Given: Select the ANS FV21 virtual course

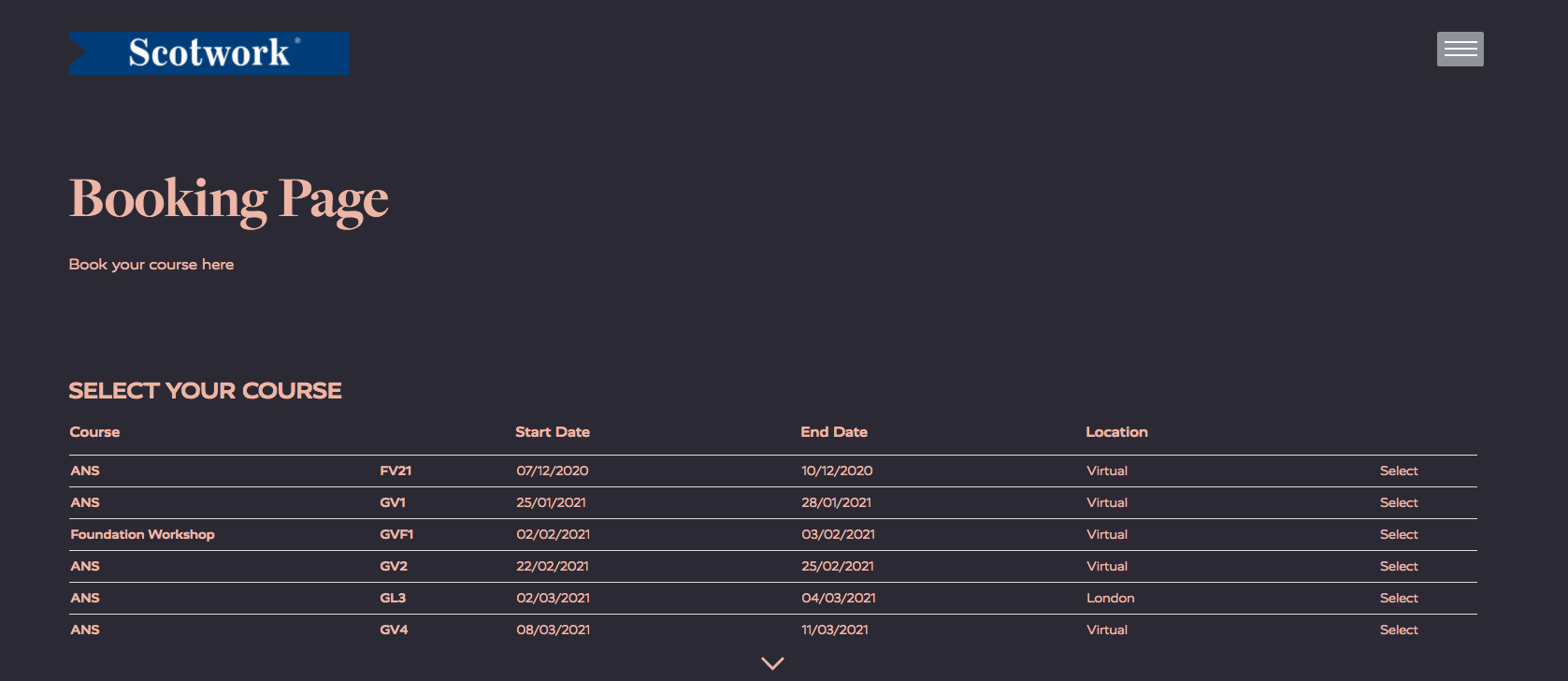Looking at the screenshot, I should [x=1399, y=471].
